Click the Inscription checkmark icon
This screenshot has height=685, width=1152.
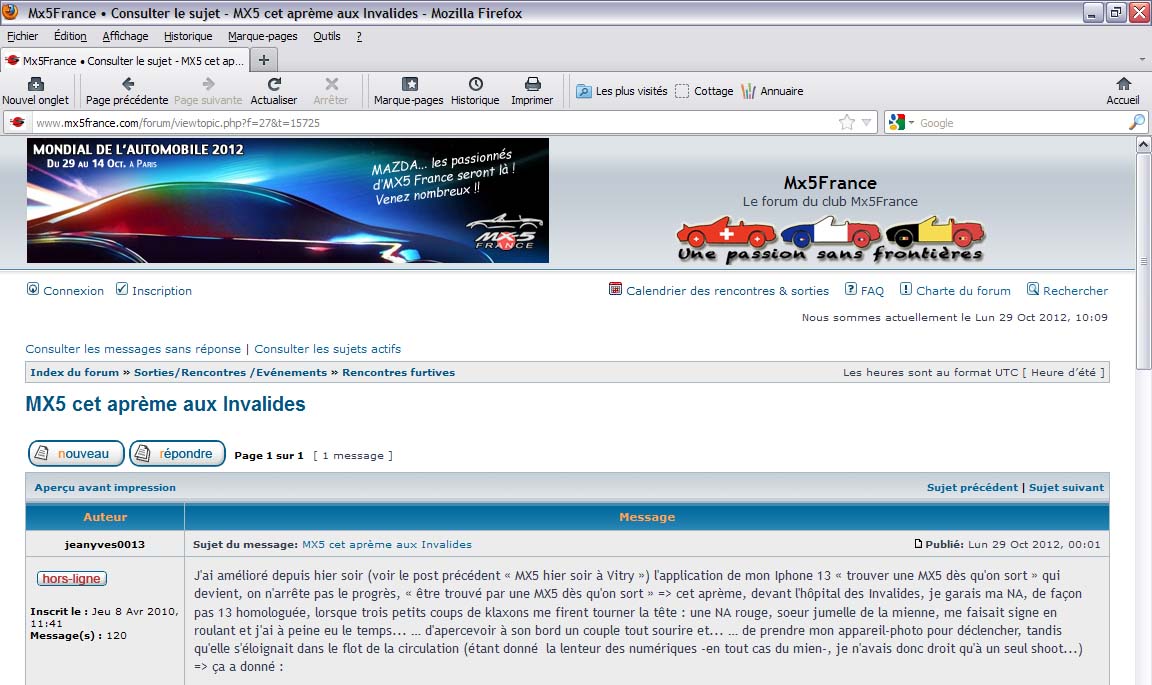click(122, 289)
